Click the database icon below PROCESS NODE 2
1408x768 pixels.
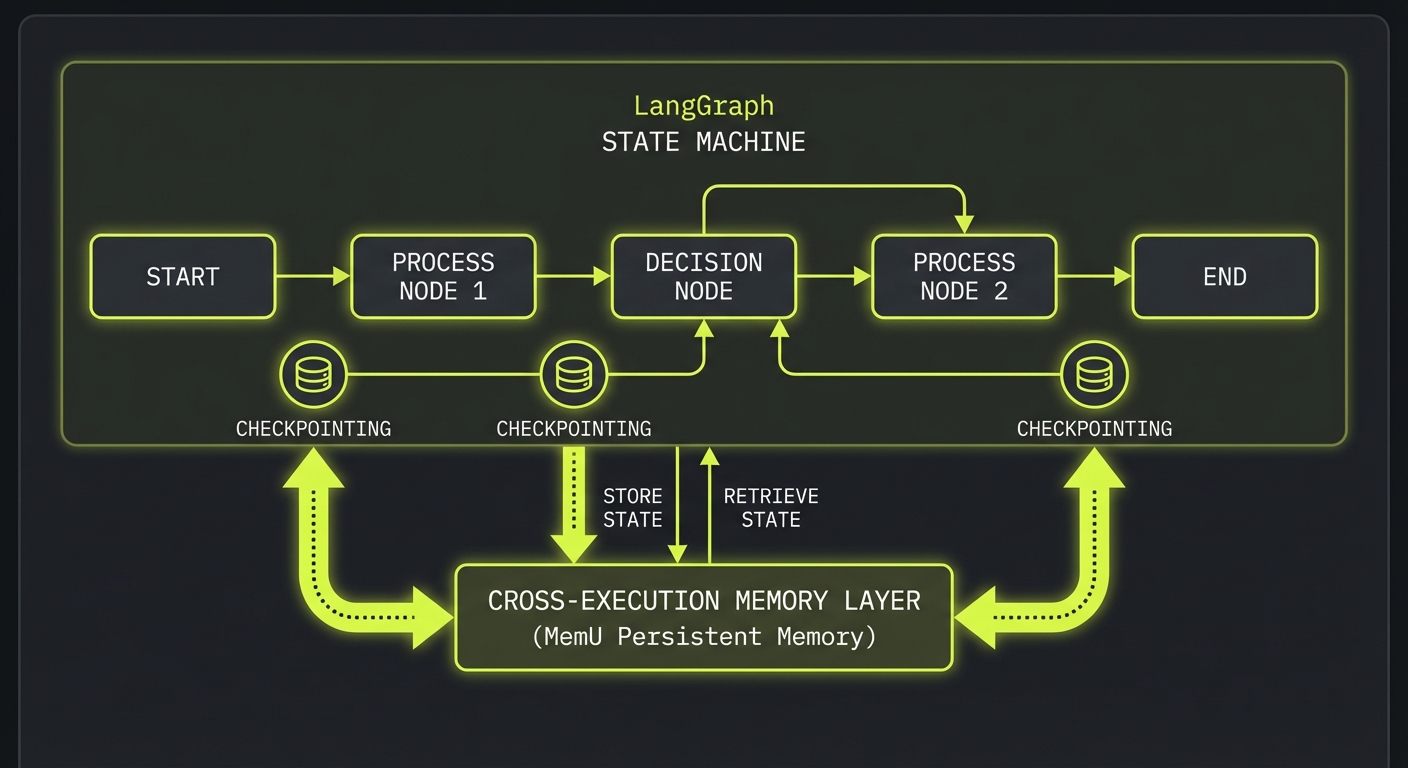(x=1094, y=375)
